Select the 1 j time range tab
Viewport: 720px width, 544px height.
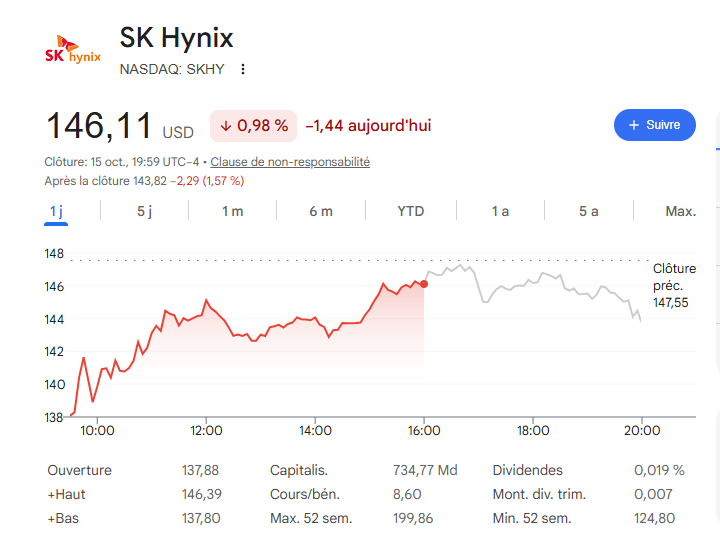(56, 212)
